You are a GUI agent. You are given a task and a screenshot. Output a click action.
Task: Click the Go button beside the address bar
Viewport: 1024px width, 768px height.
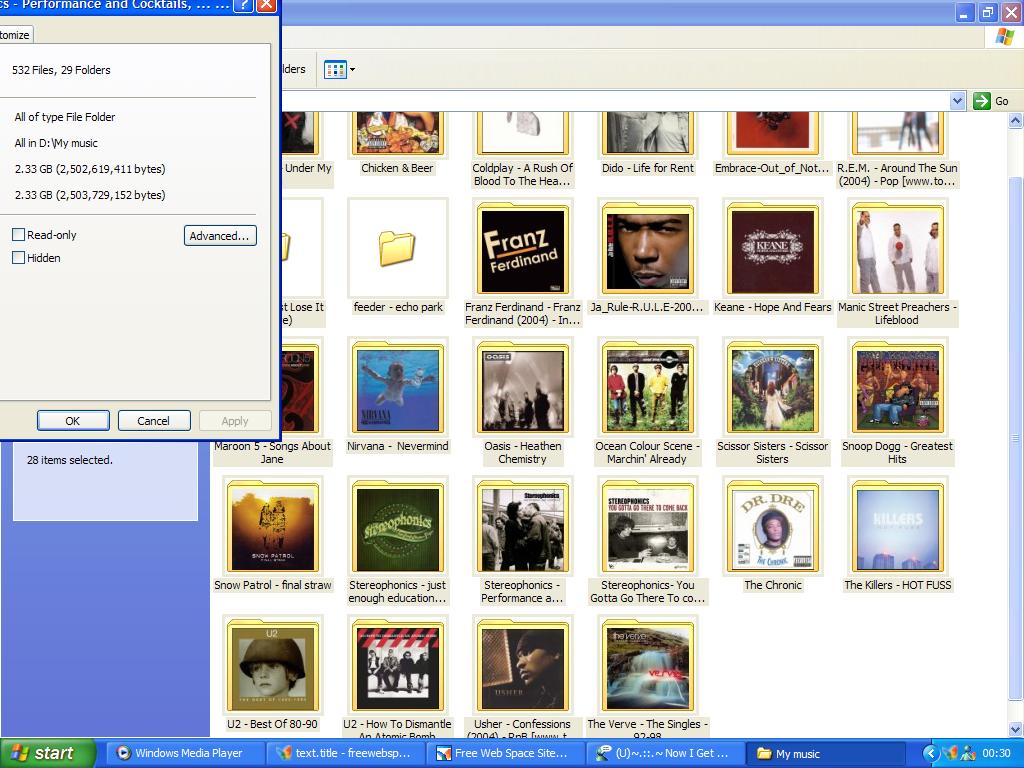[x=991, y=101]
